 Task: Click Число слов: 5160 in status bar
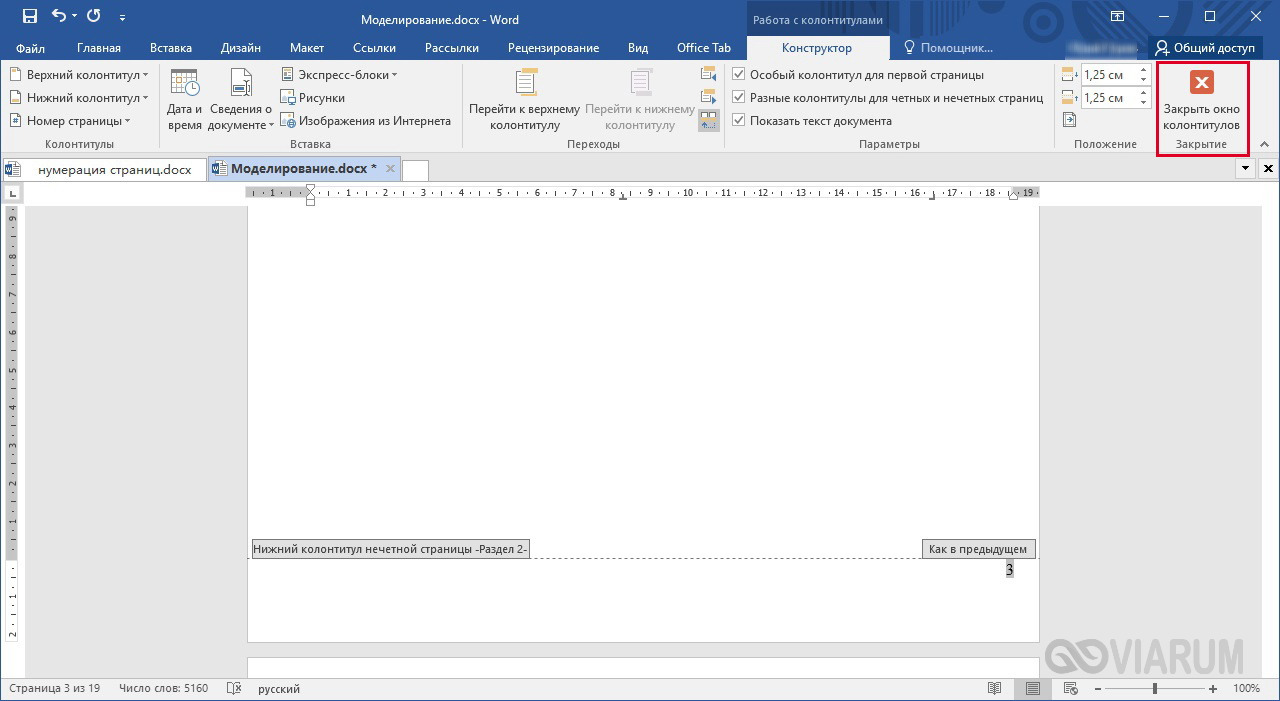(163, 689)
